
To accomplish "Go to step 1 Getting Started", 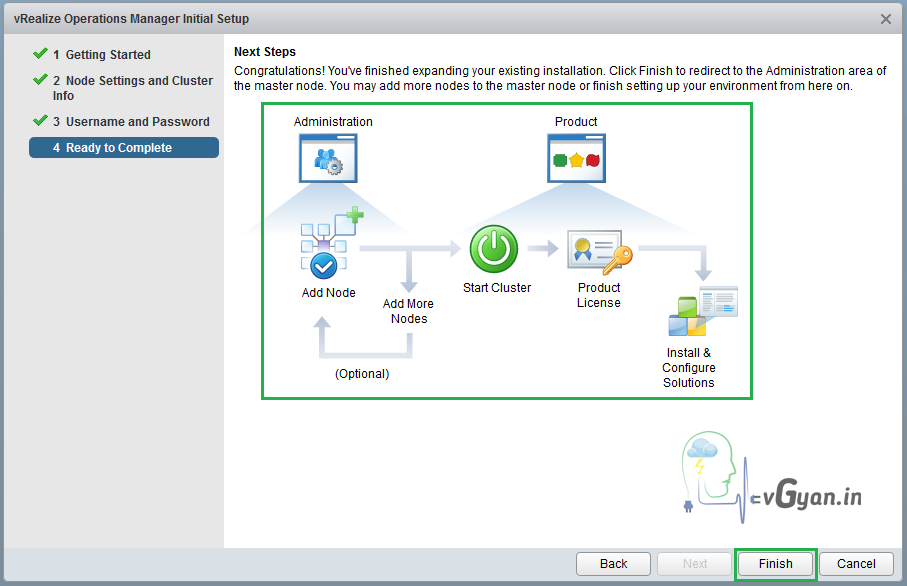I will [108, 55].
